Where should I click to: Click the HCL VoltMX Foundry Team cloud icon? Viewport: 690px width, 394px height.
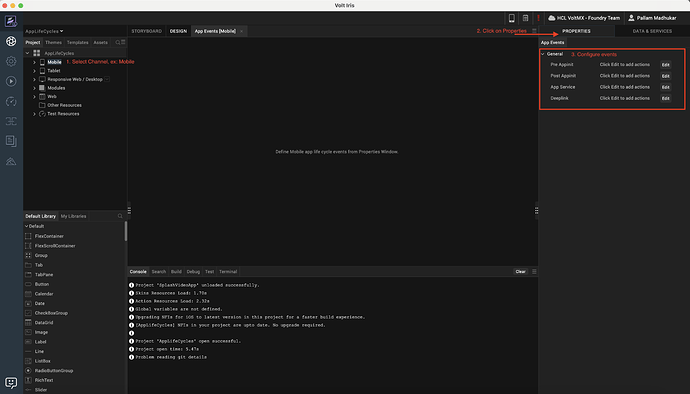tap(551, 18)
